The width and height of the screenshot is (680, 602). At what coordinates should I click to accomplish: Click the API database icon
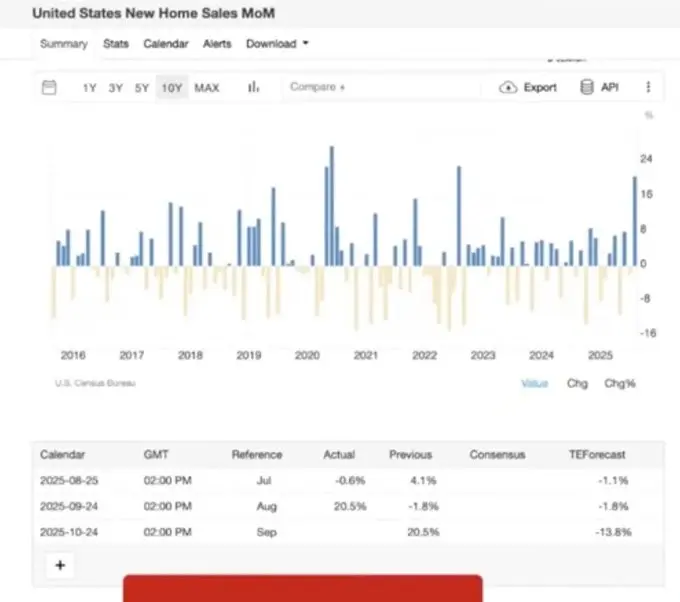pyautogui.click(x=587, y=88)
